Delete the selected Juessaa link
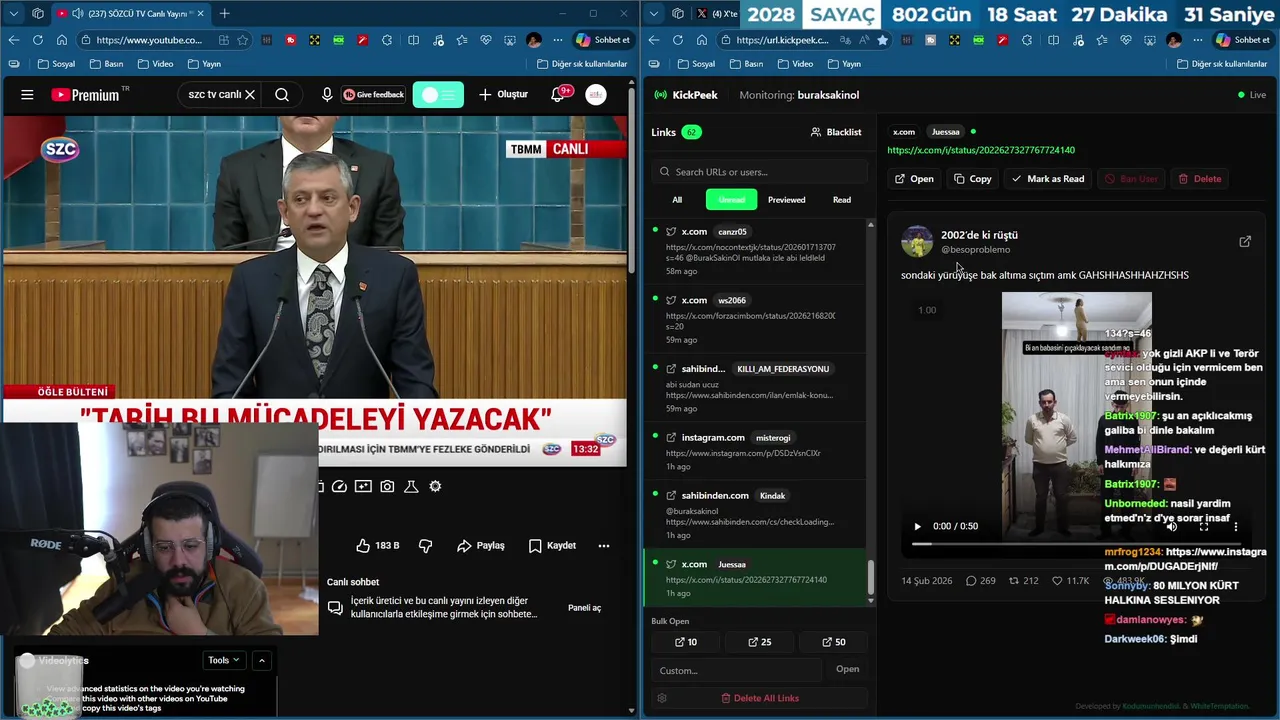 tap(1200, 179)
